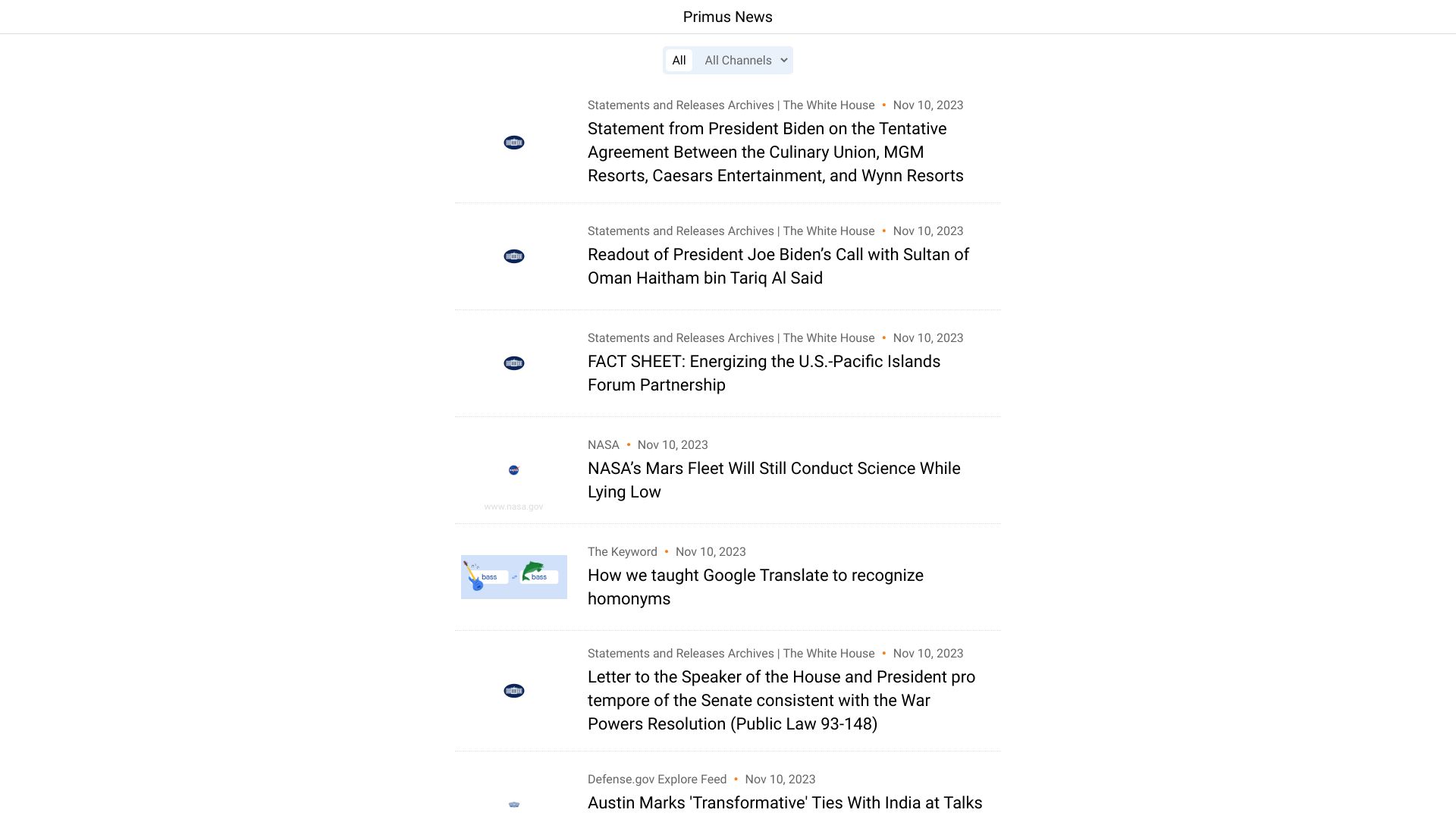Click Defense.gov Explore Feed channel label
1456x819 pixels.
tap(657, 780)
